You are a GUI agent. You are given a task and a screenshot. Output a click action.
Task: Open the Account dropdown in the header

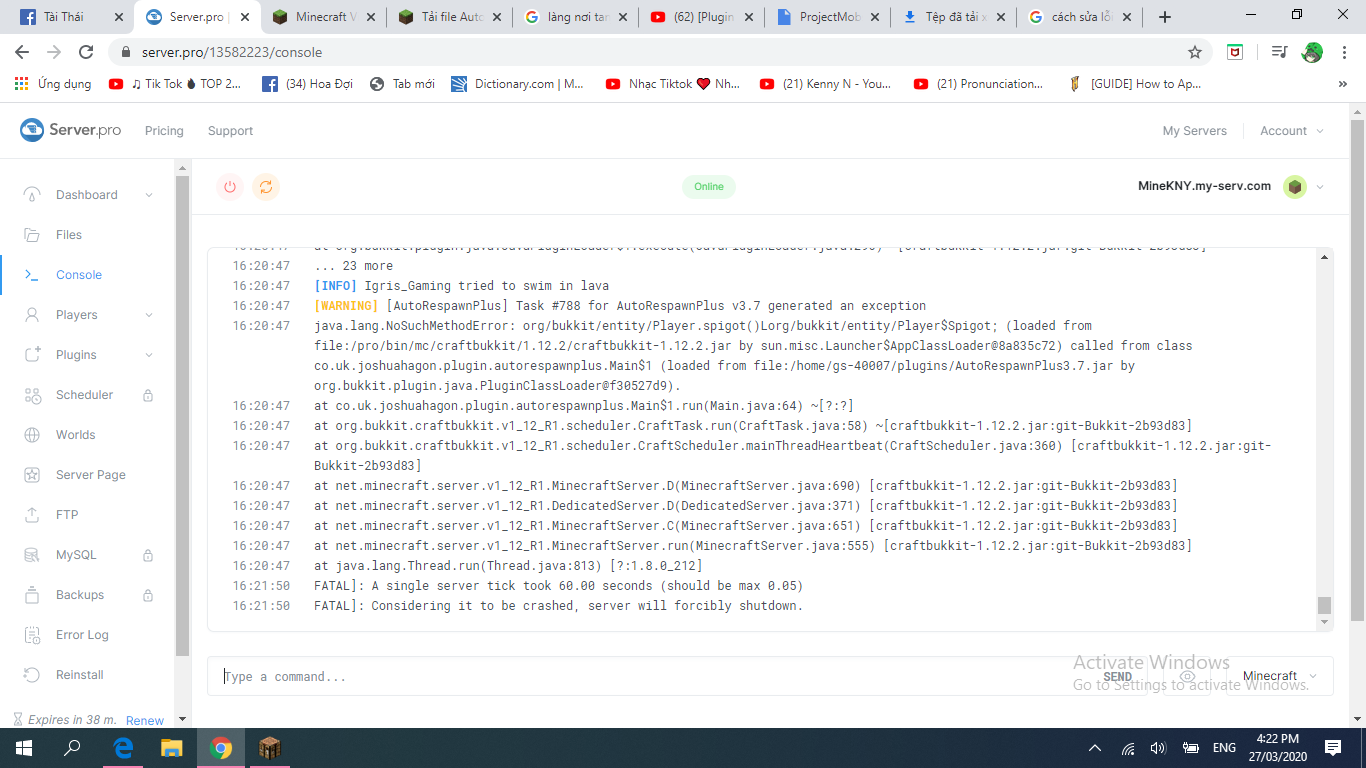pos(1292,131)
